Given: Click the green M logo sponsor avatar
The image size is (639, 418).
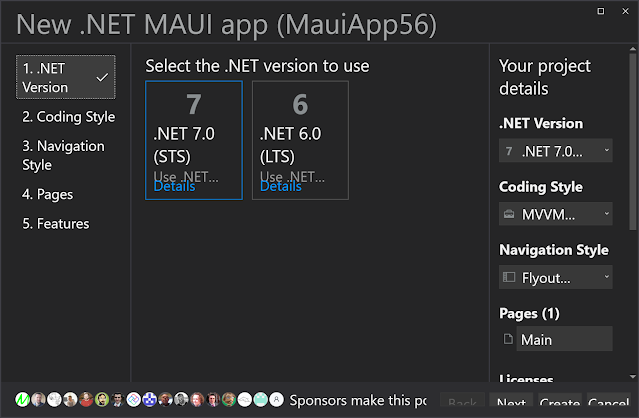Looking at the screenshot, I should point(22,400).
